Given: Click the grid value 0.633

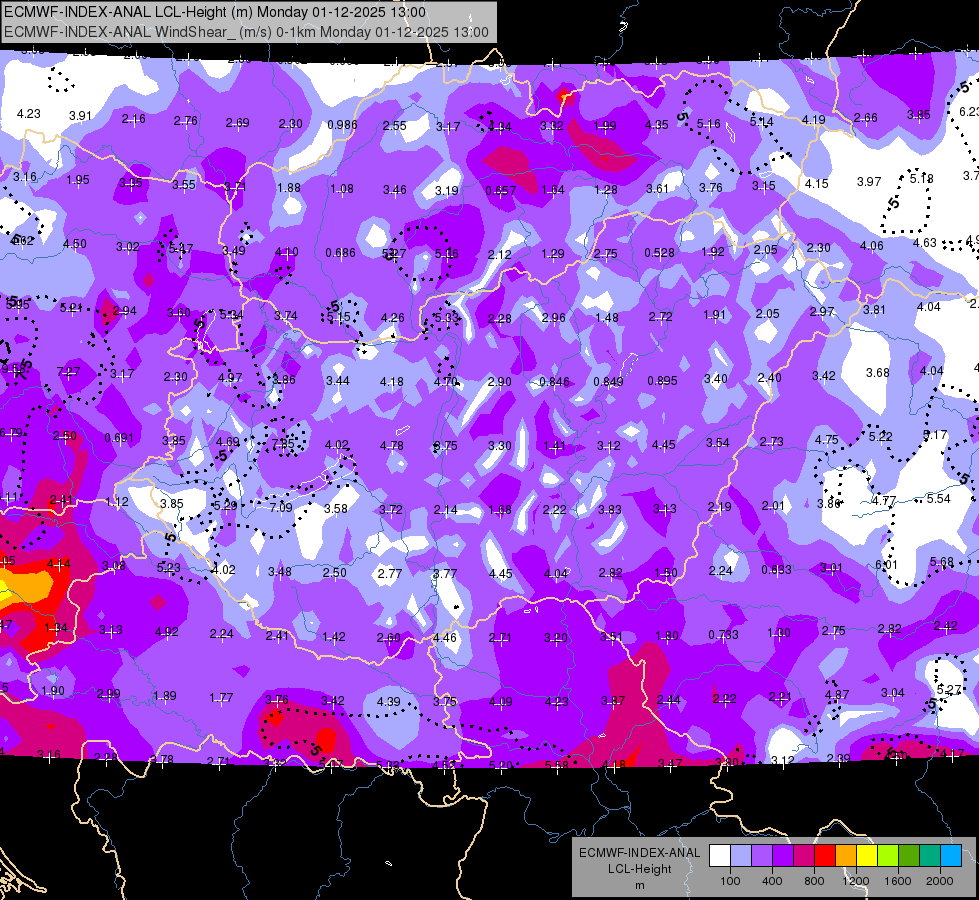Looking at the screenshot, I should (776, 570).
